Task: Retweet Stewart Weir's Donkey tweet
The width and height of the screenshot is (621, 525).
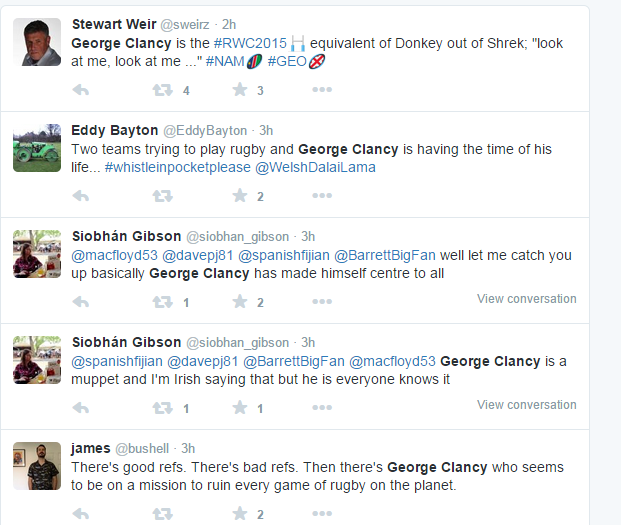Action: click(x=161, y=90)
